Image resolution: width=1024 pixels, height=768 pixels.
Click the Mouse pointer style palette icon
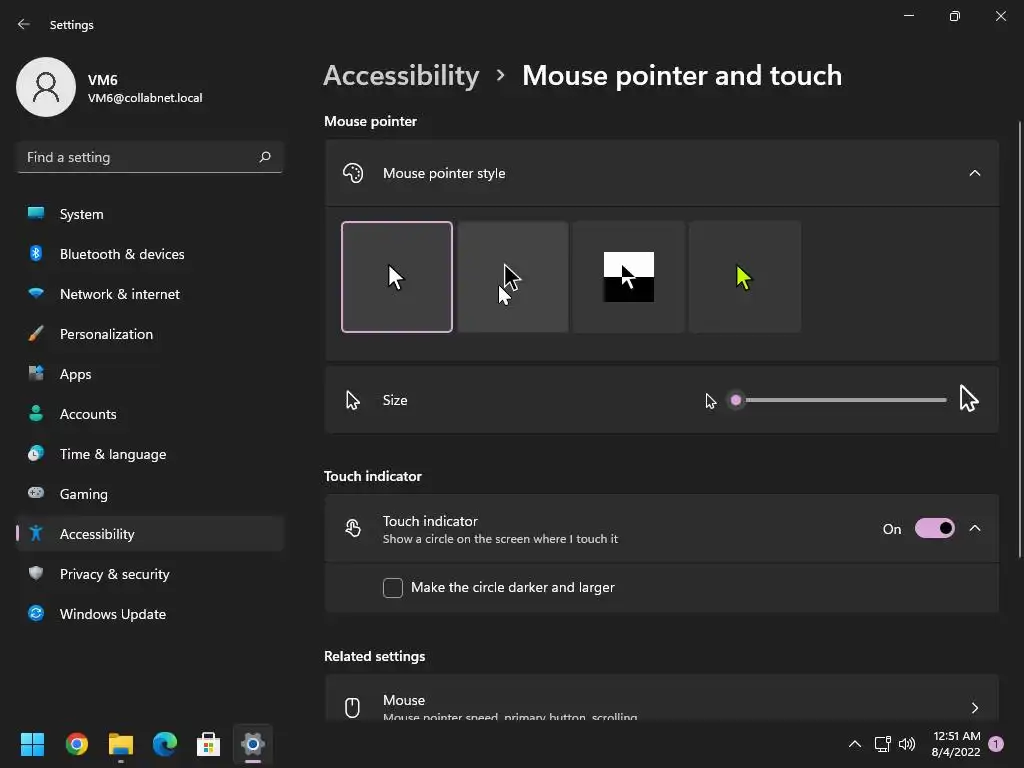[x=353, y=173]
